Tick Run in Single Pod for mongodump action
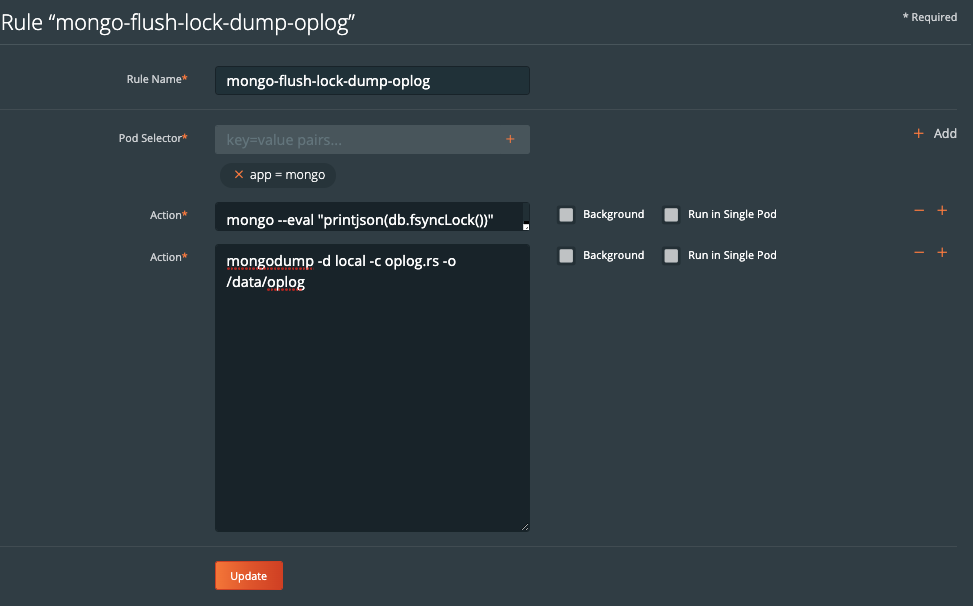This screenshot has height=606, width=973. pyautogui.click(x=671, y=256)
